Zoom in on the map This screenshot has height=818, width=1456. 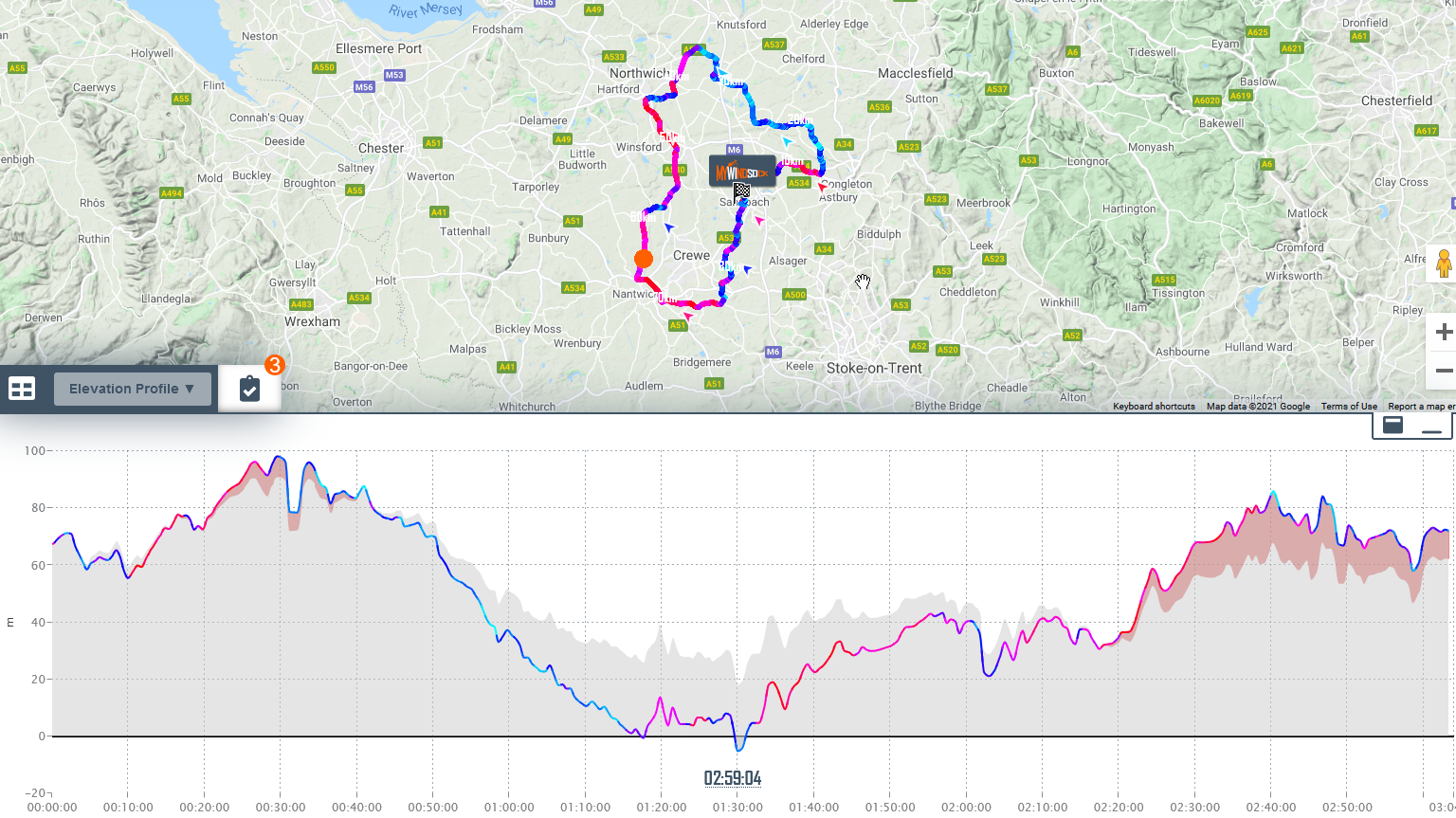click(1444, 332)
